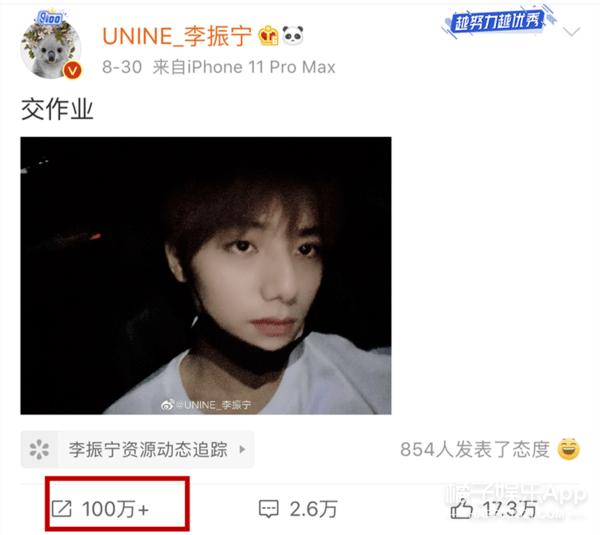Open the 李振宁资源动态追踪 topic link
The image size is (600, 535).
148,449
